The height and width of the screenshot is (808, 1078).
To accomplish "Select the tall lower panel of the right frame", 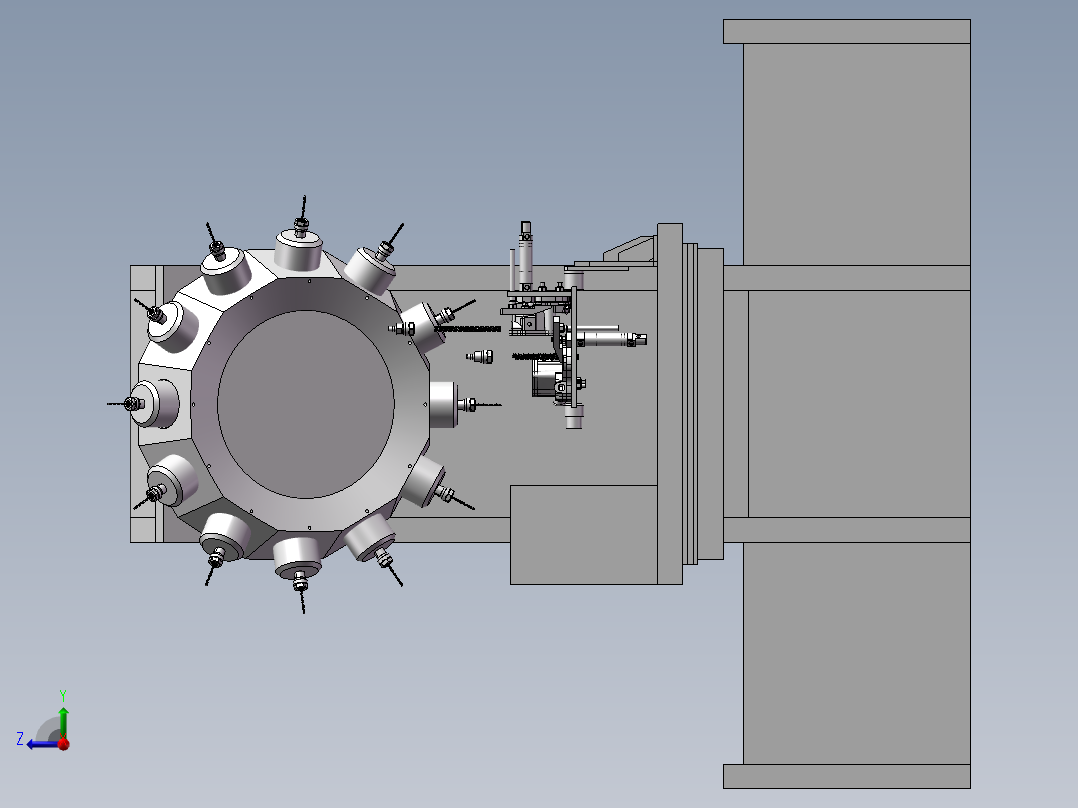I will tap(857, 653).
